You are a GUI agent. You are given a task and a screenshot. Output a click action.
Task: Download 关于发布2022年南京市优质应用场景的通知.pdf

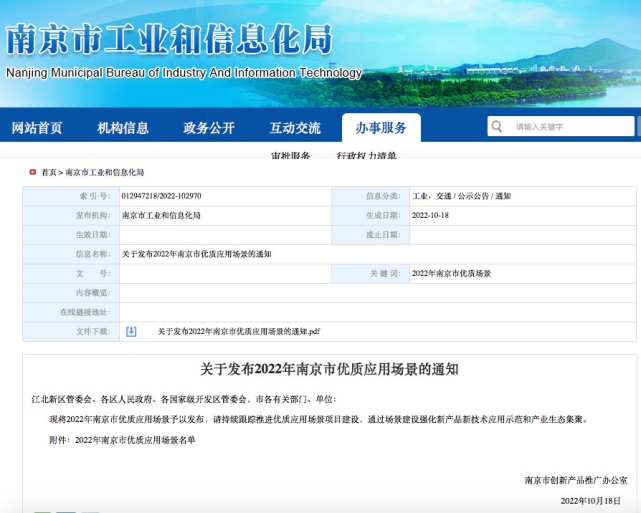click(238, 331)
